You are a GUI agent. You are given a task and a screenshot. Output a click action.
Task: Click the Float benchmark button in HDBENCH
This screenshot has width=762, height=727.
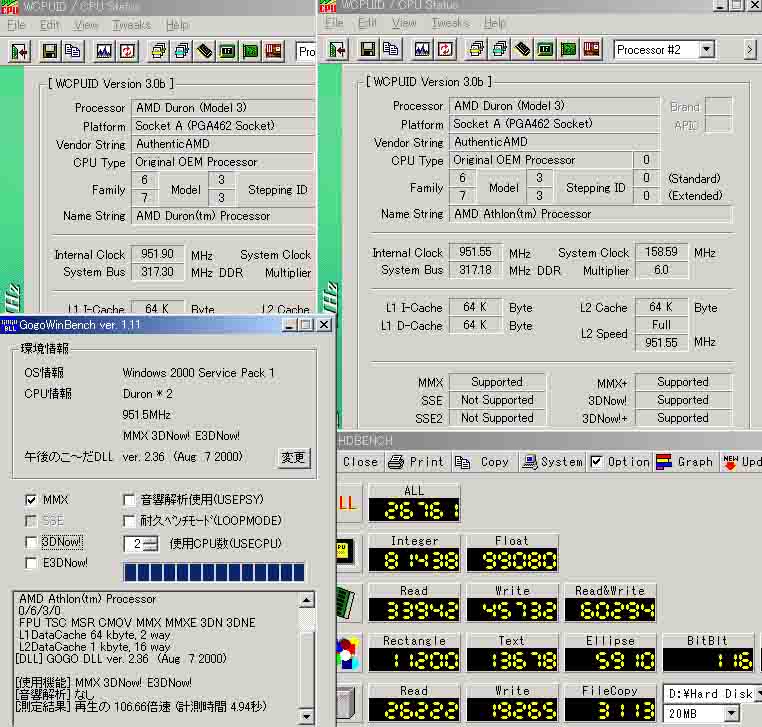[x=512, y=553]
